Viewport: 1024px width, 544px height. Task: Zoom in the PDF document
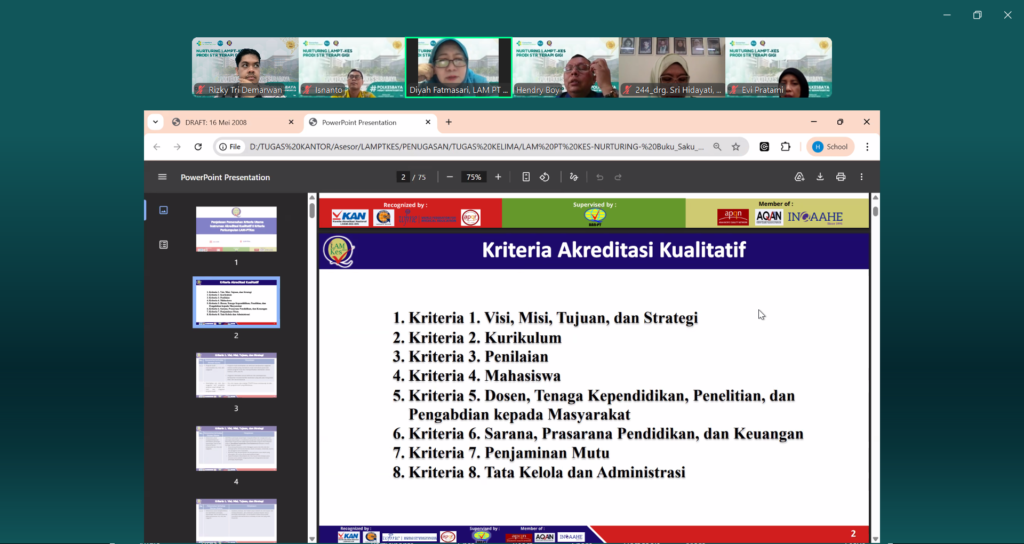pos(498,177)
